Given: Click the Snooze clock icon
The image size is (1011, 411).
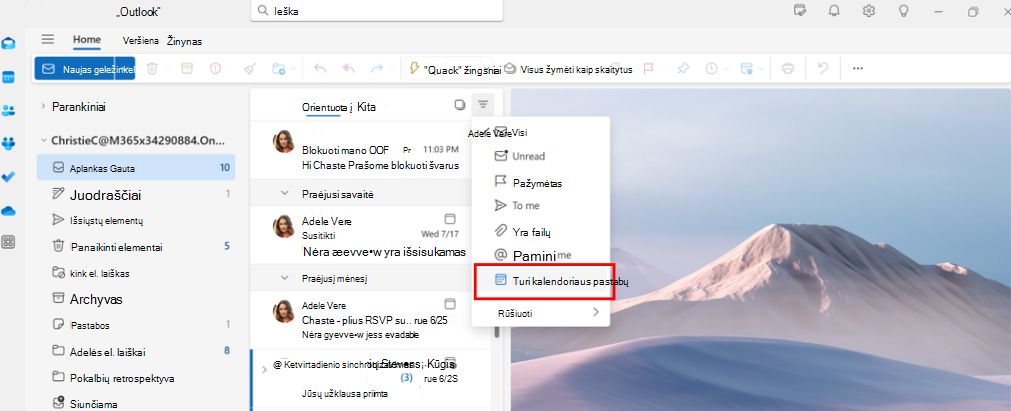Looking at the screenshot, I should click(x=712, y=68).
